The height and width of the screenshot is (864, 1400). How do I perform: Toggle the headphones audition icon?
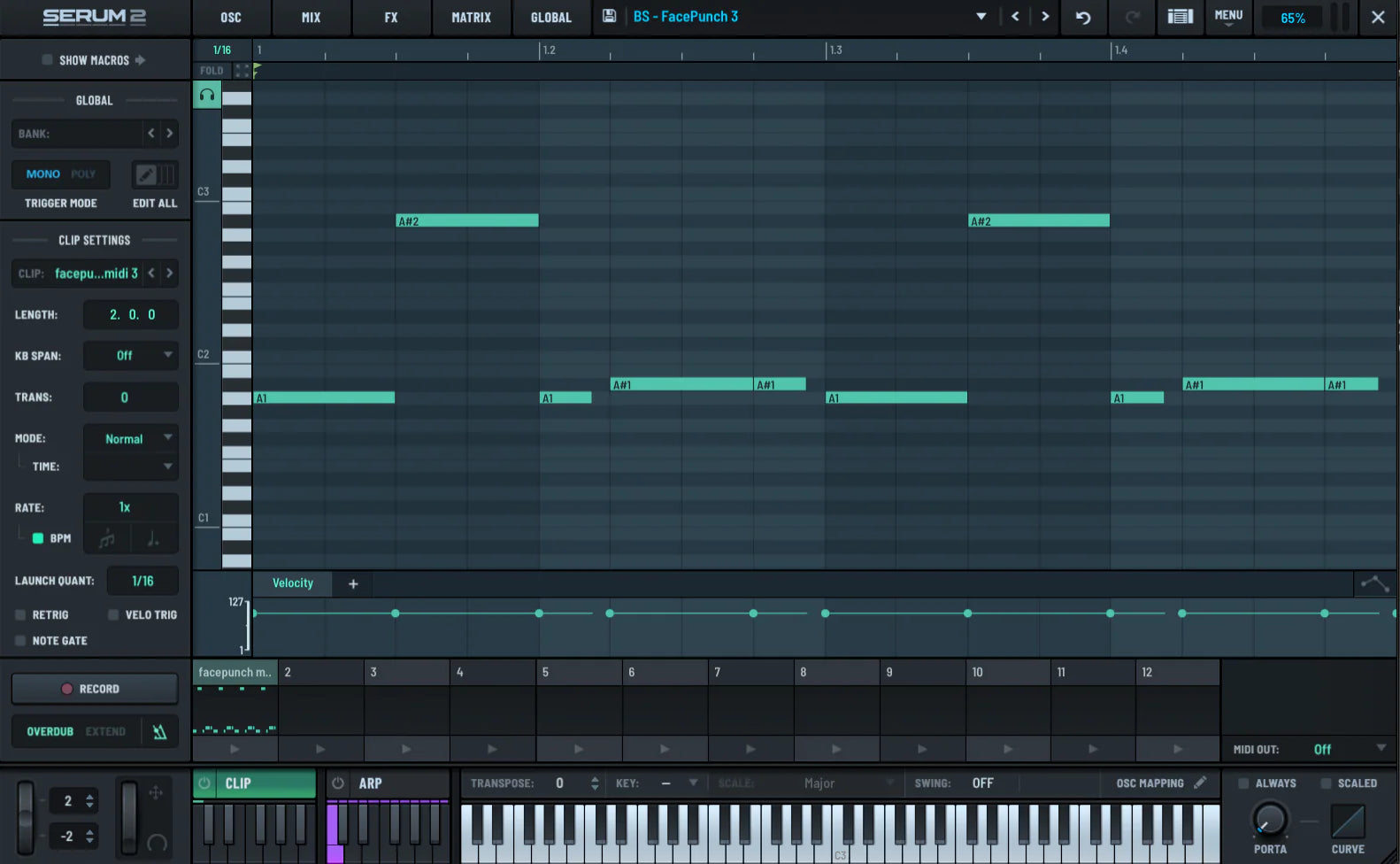207,95
